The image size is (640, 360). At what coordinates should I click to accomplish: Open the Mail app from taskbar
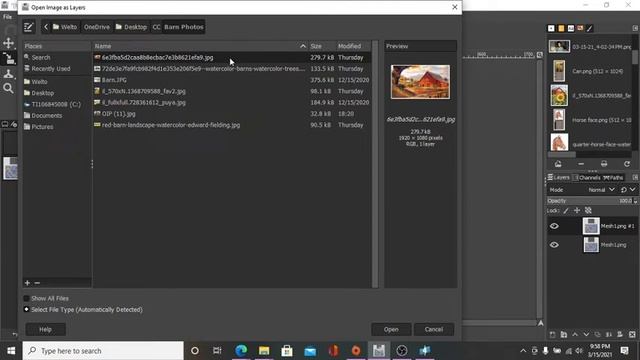coord(310,351)
